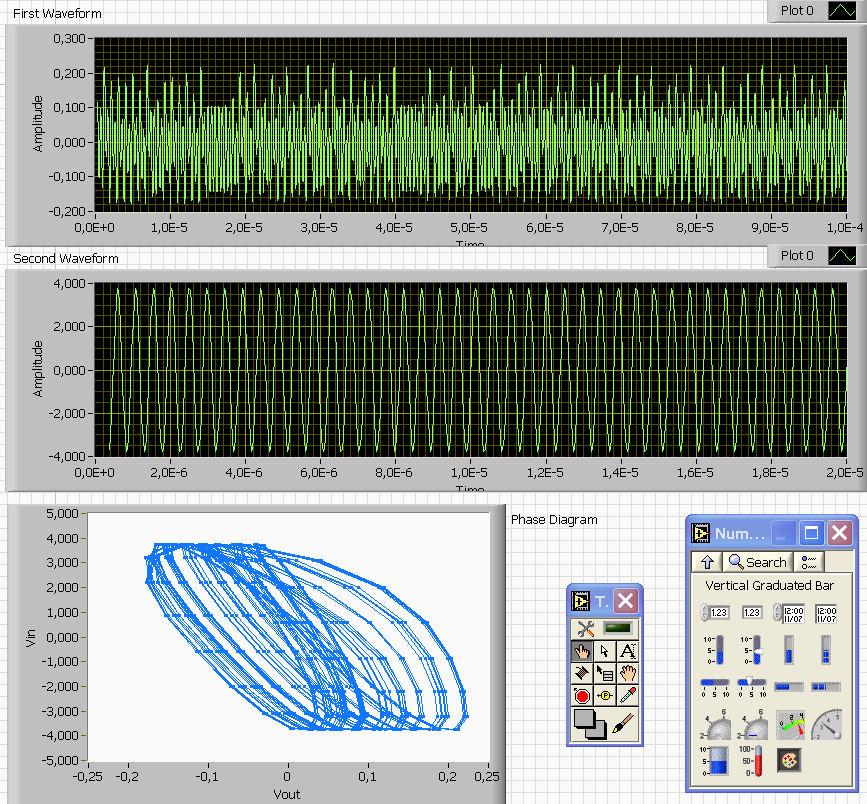Pick the Vertical Fill Slide control
Image resolution: width=867 pixels, height=804 pixels.
click(715, 650)
